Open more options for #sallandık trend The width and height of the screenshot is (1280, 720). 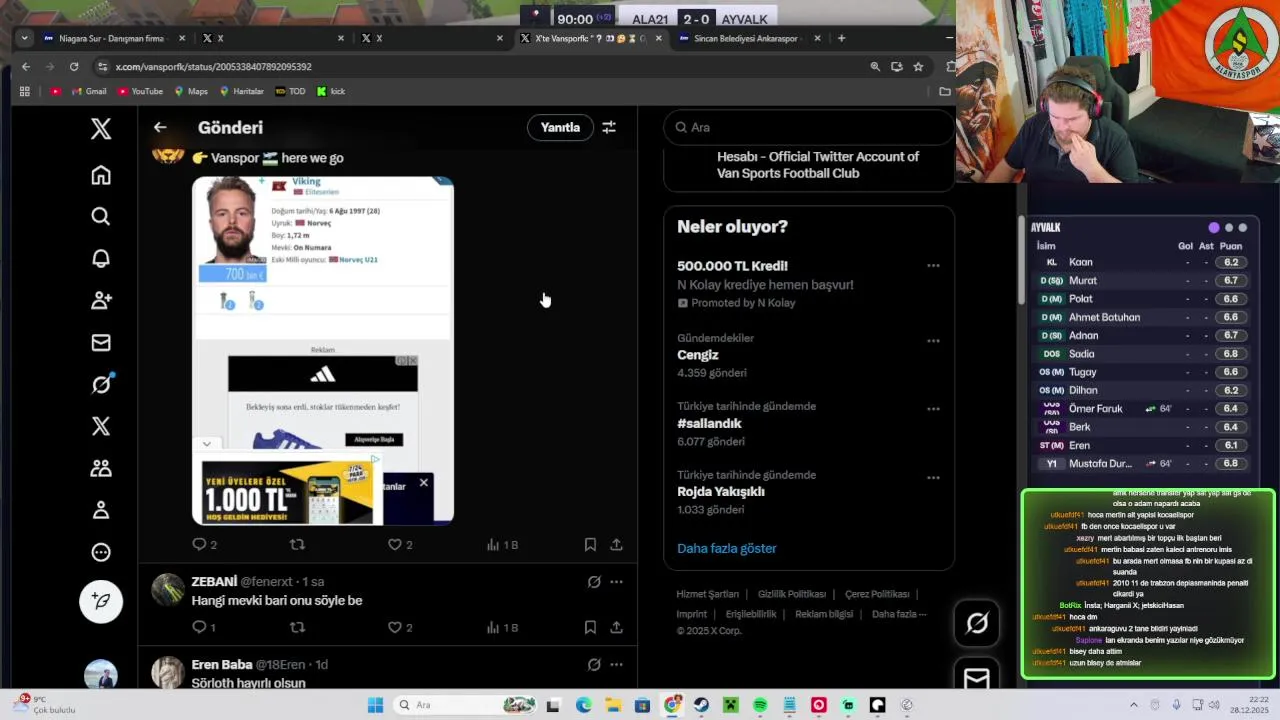[x=933, y=409]
